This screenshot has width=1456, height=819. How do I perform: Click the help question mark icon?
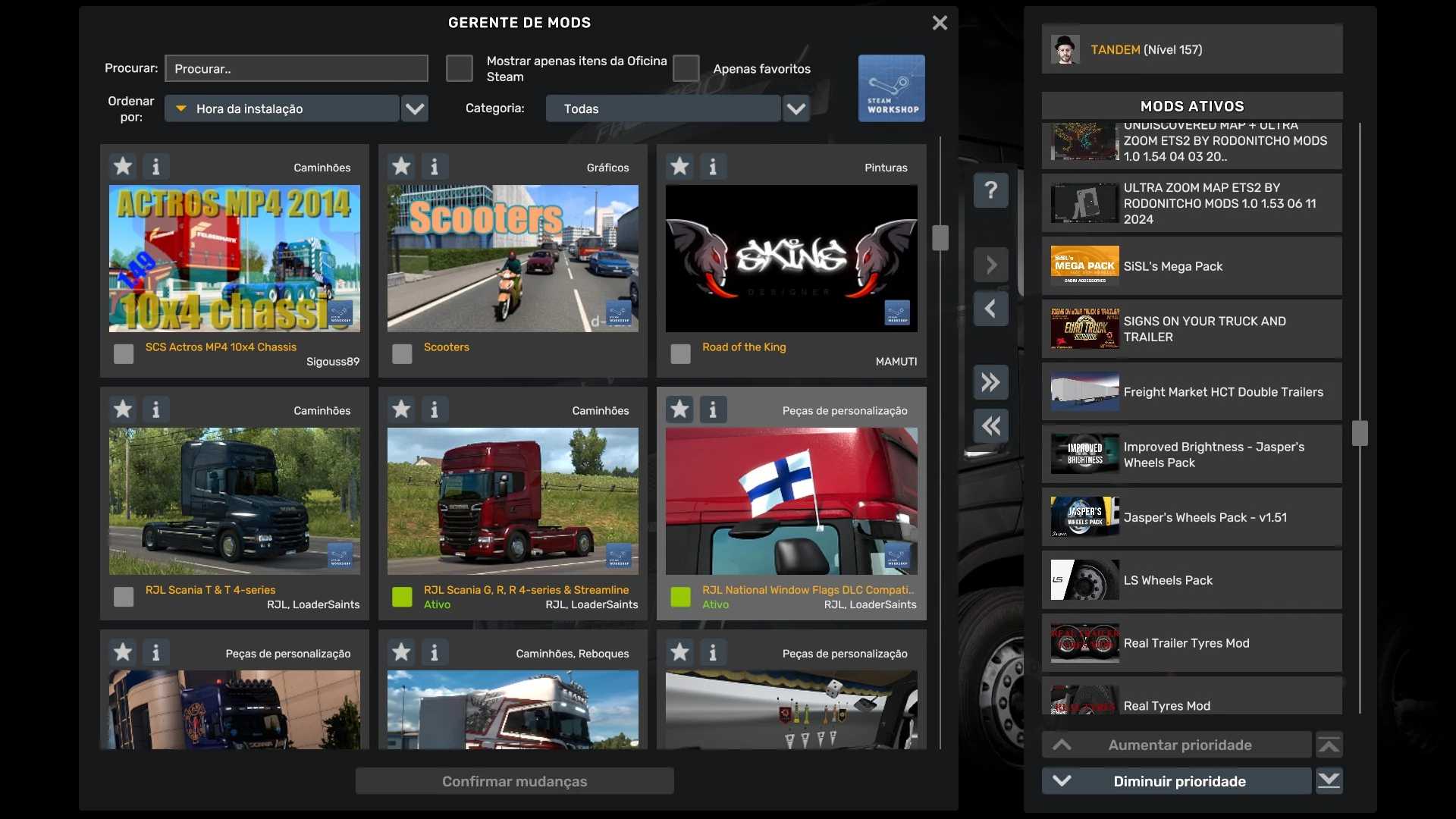click(x=990, y=190)
